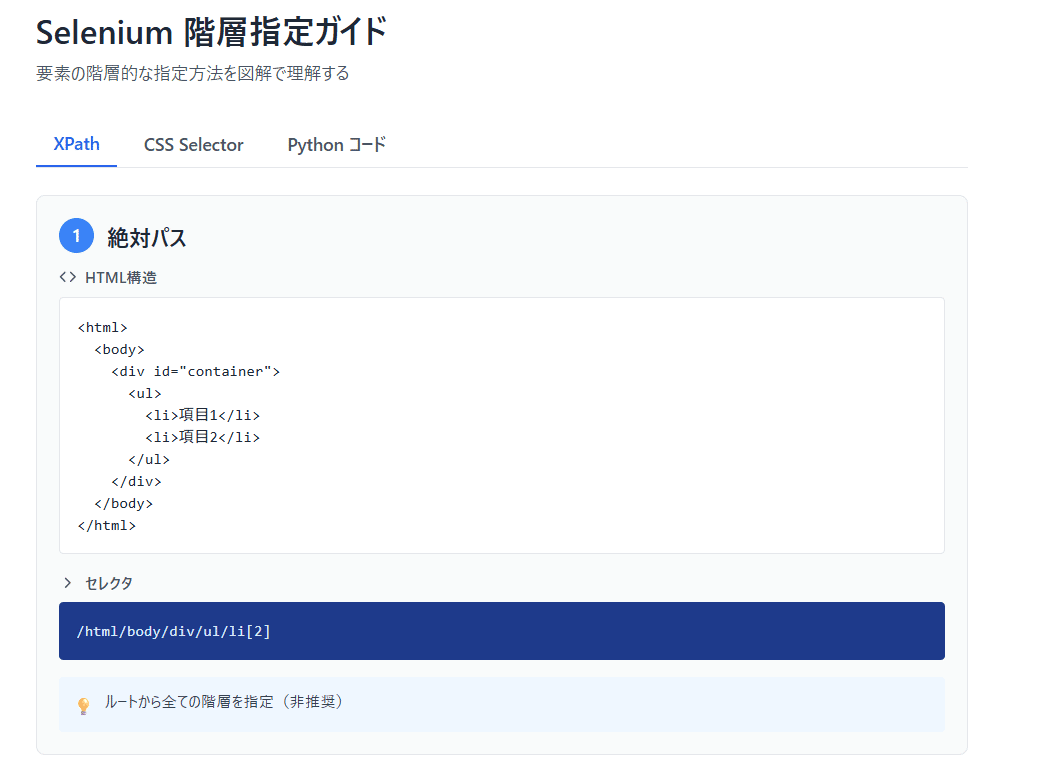Switch to the CSS Selector tab
This screenshot has height=764, width=1059.
(x=193, y=144)
